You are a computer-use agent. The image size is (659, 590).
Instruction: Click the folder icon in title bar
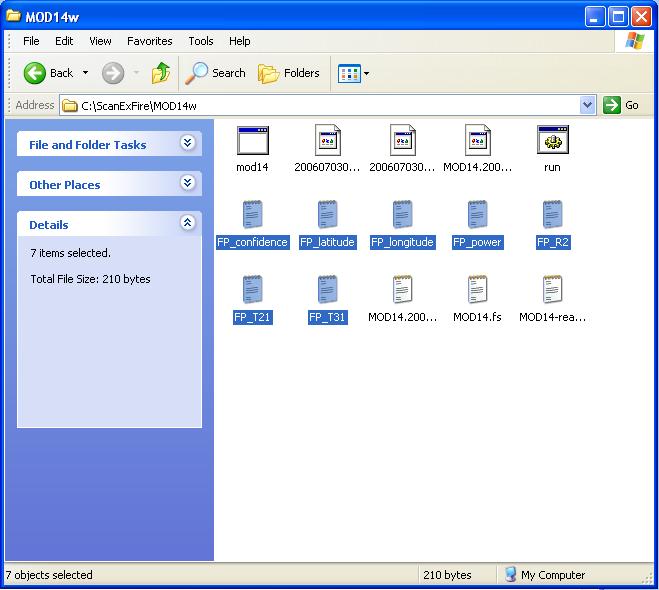coord(13,16)
